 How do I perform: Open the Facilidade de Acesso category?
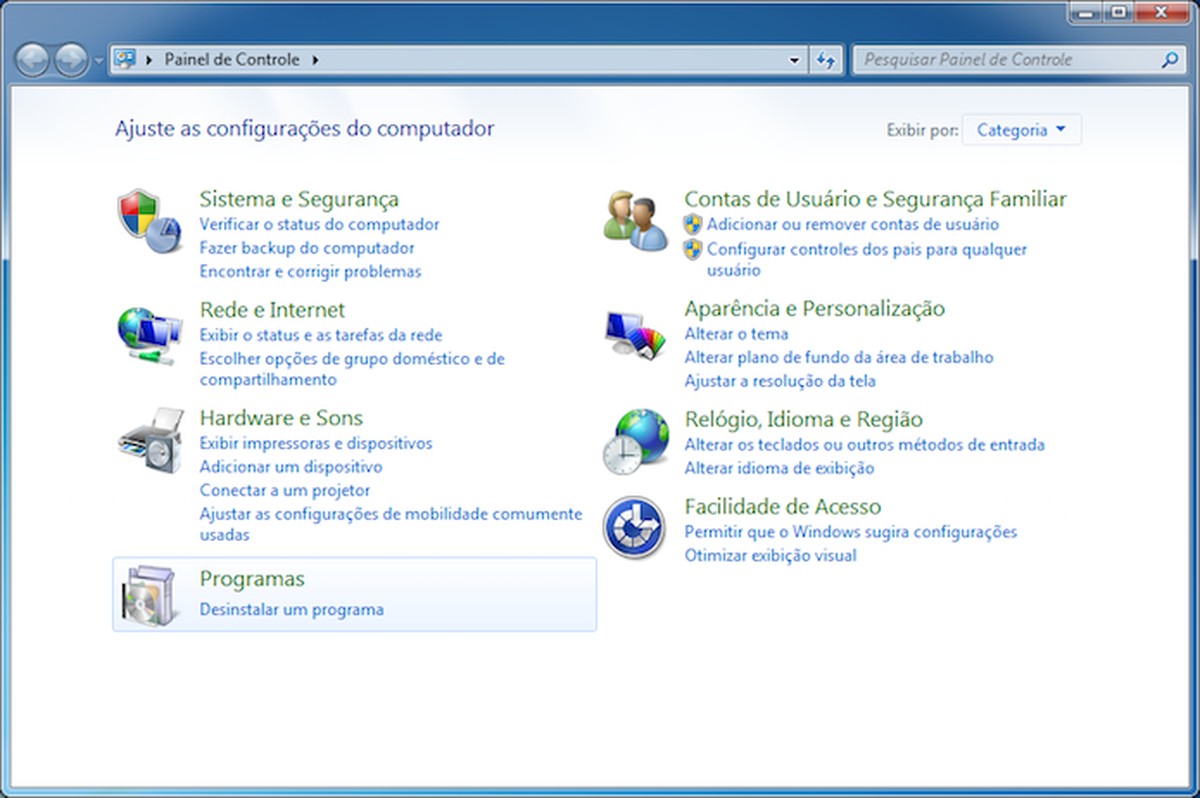[x=783, y=506]
